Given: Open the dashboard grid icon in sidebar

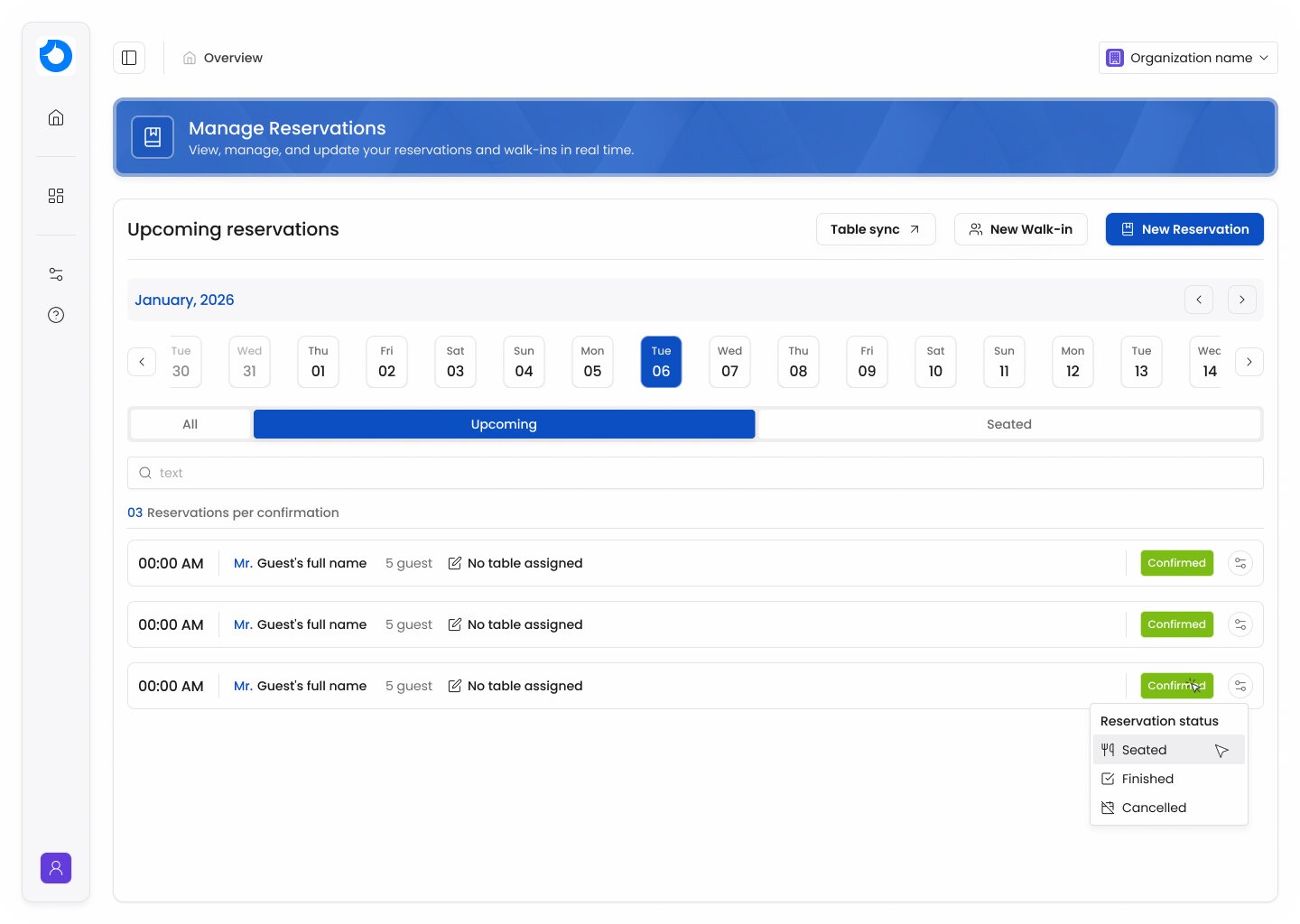Looking at the screenshot, I should point(56,196).
